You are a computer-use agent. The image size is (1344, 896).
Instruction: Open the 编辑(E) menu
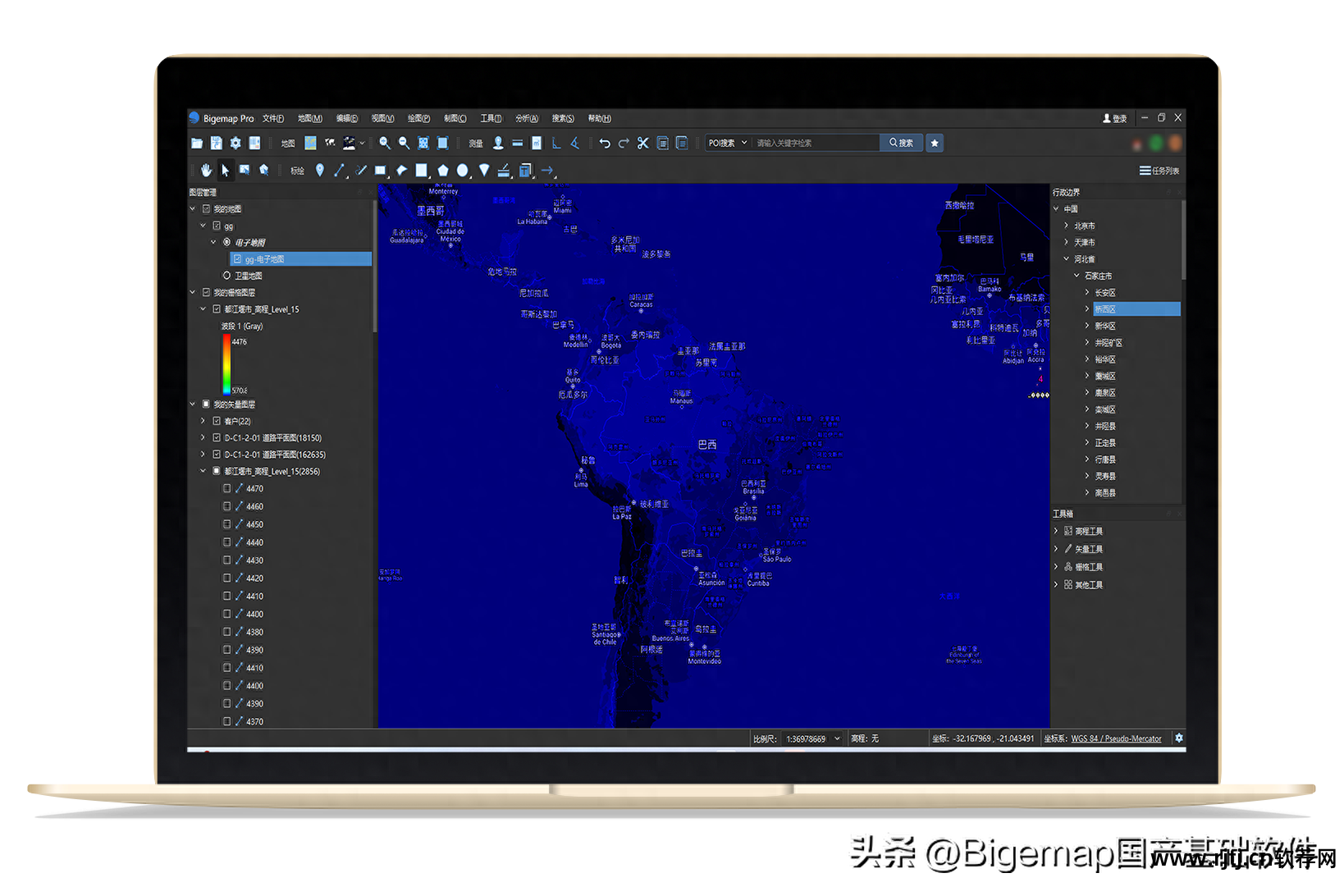(x=347, y=118)
